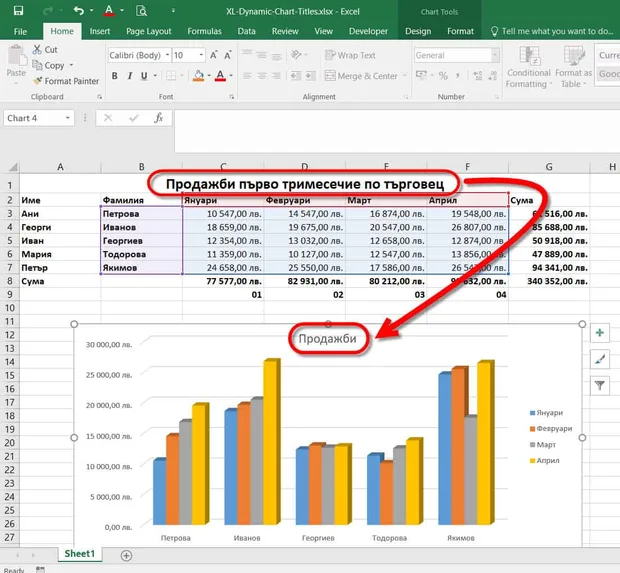Open the Chart Tools Format tab

(x=460, y=31)
